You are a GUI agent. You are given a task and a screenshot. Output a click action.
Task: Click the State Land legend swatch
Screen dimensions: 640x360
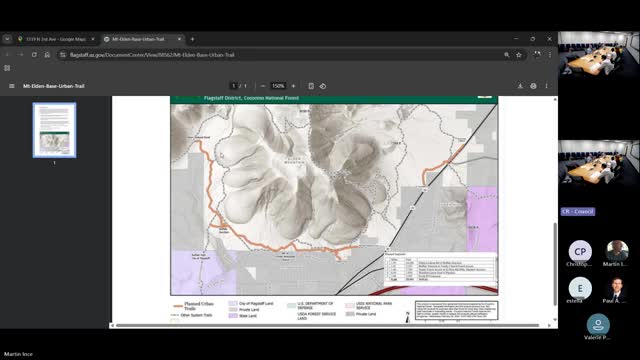233,316
